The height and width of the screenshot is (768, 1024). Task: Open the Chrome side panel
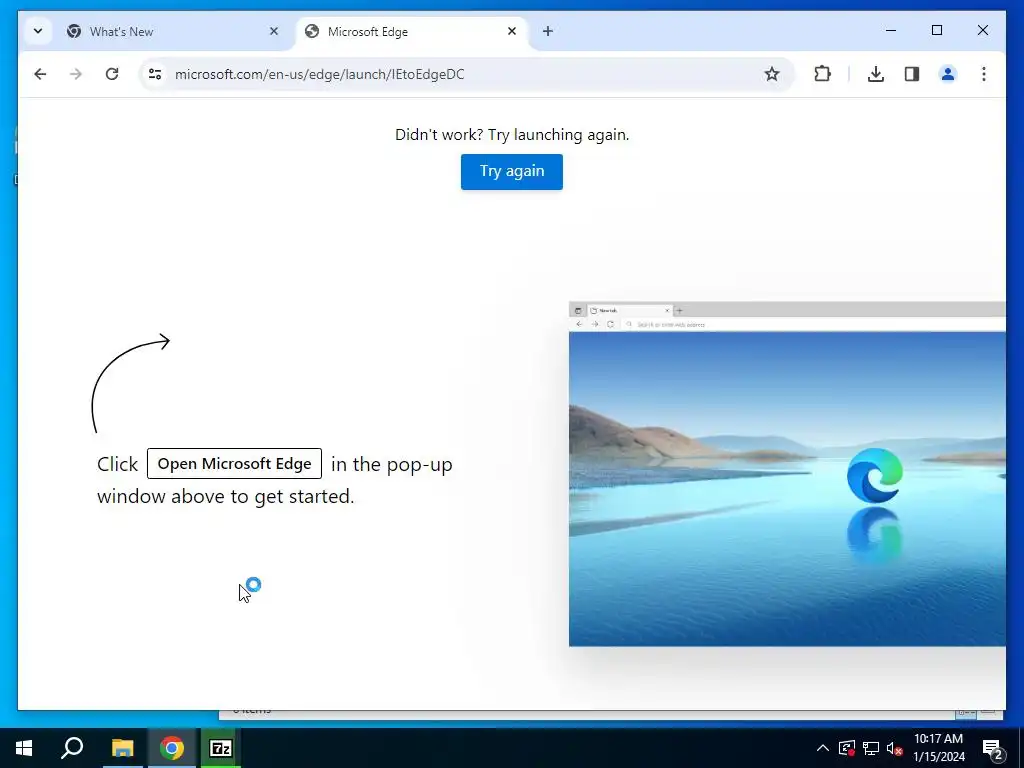tap(912, 74)
